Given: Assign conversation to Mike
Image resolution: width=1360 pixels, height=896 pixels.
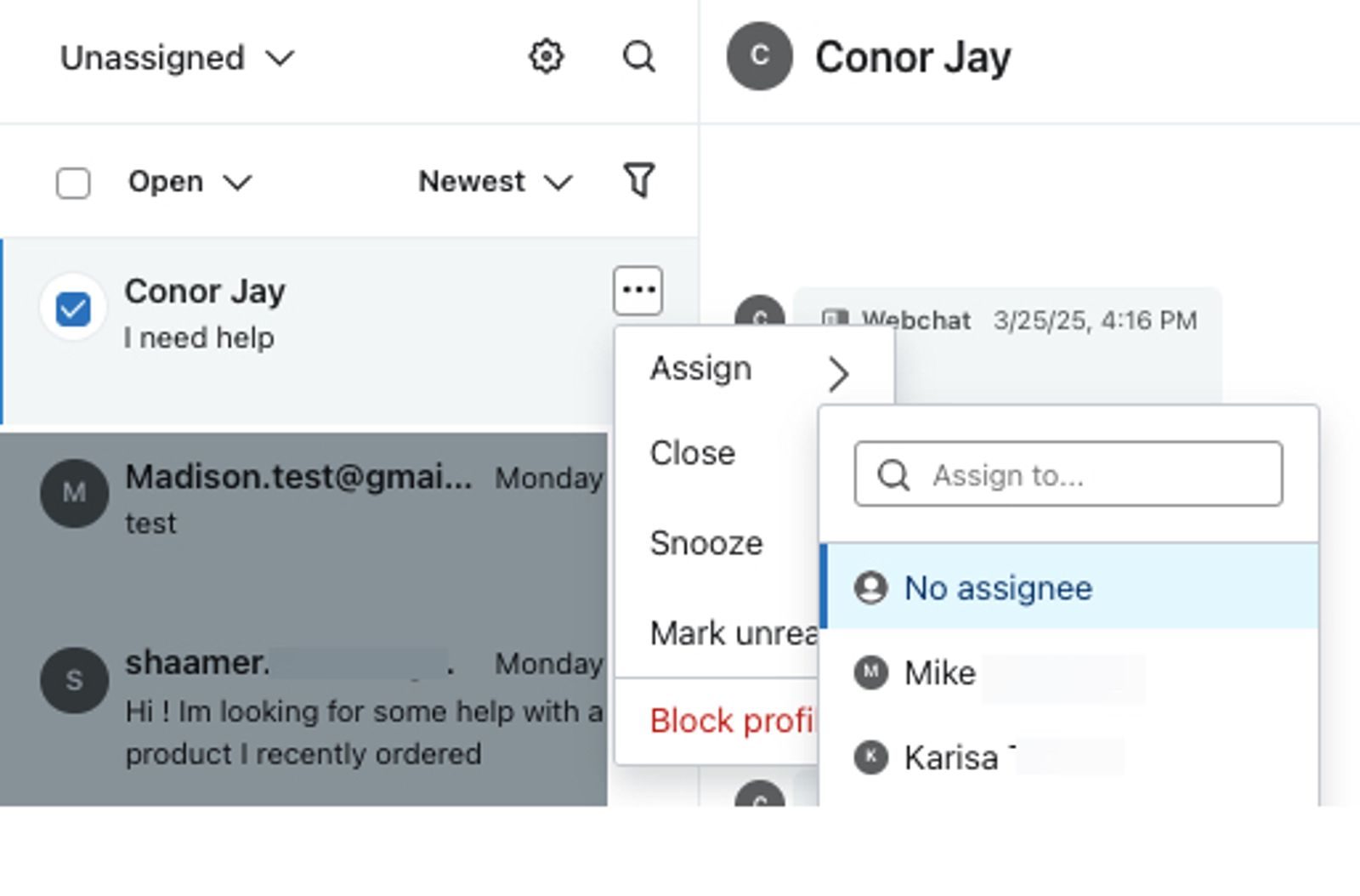Looking at the screenshot, I should tap(1070, 673).
